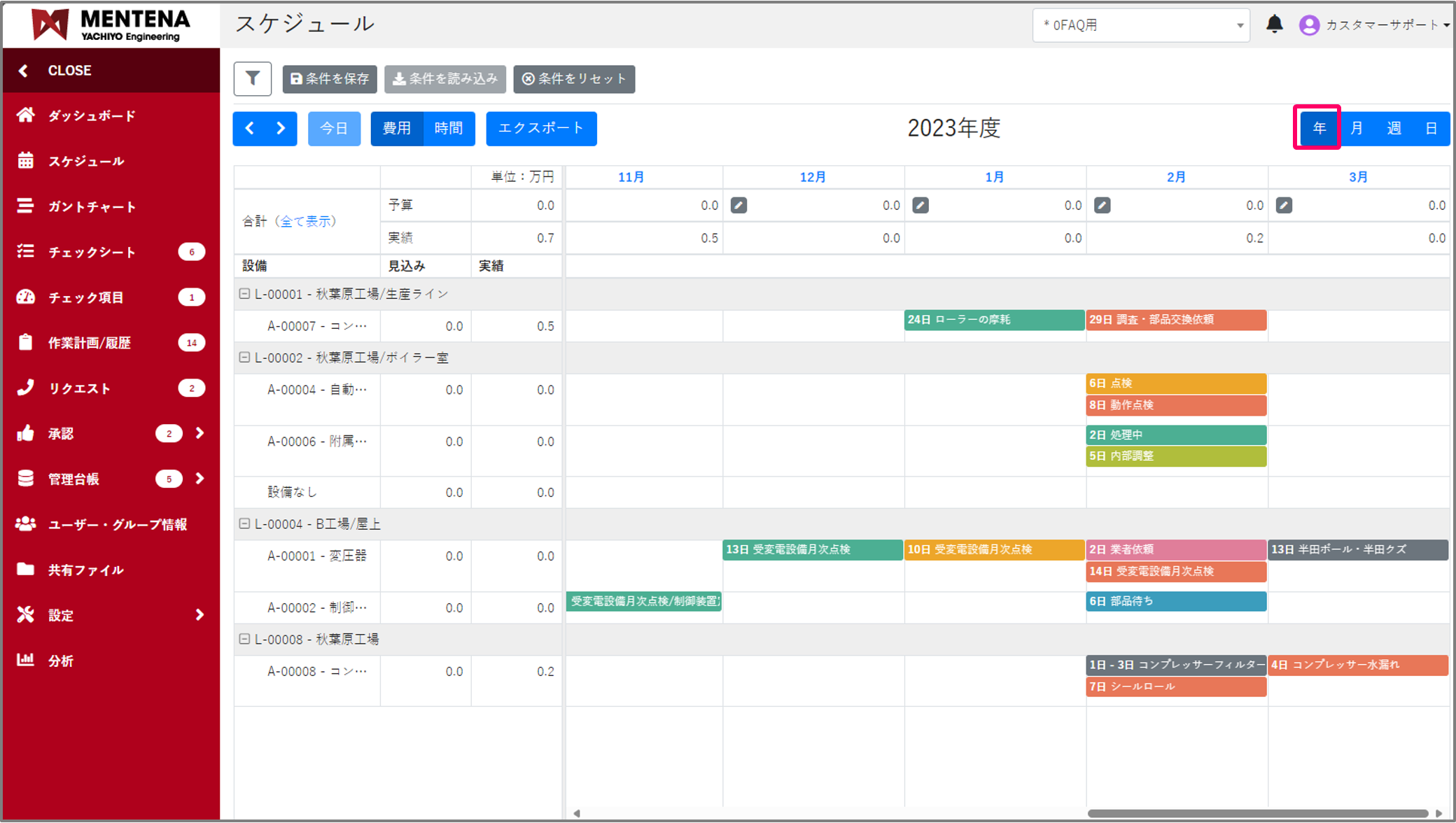Go to previous period arrow

tap(250, 128)
